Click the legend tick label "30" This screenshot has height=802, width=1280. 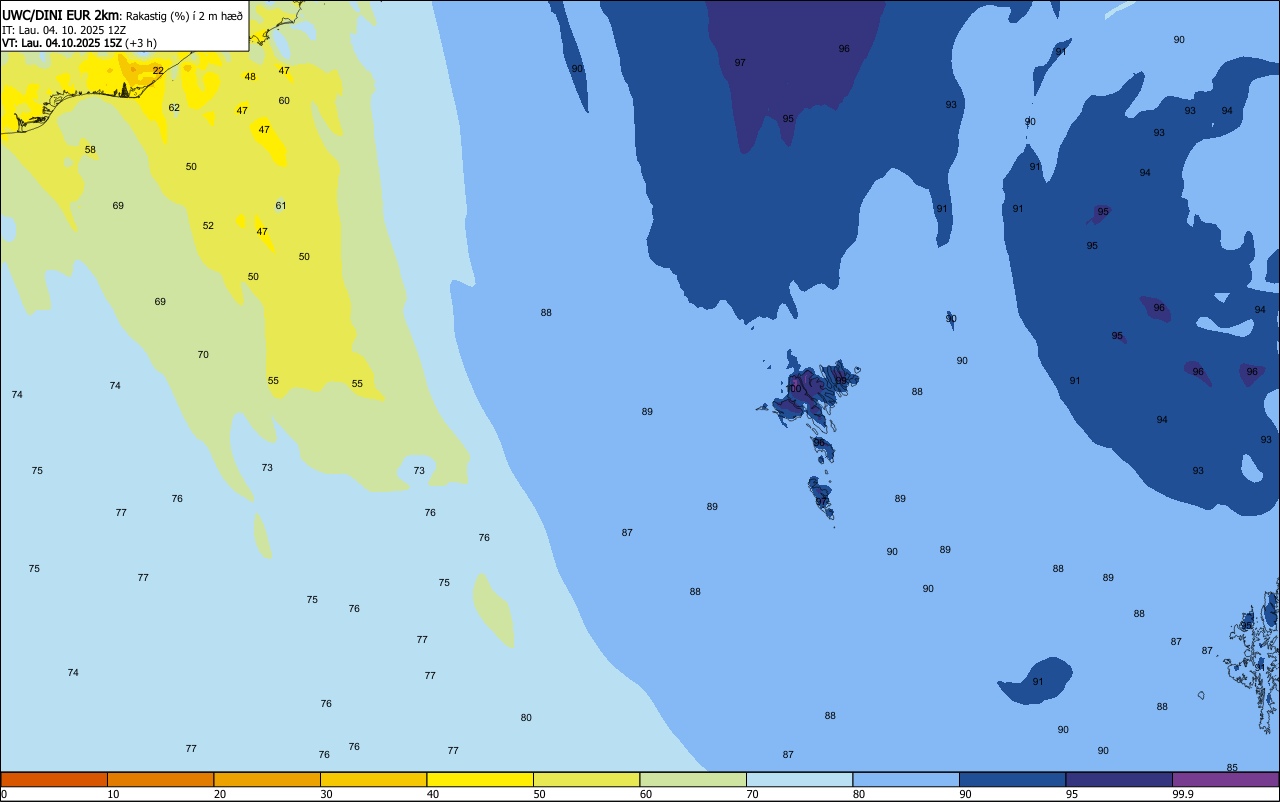coord(326,794)
